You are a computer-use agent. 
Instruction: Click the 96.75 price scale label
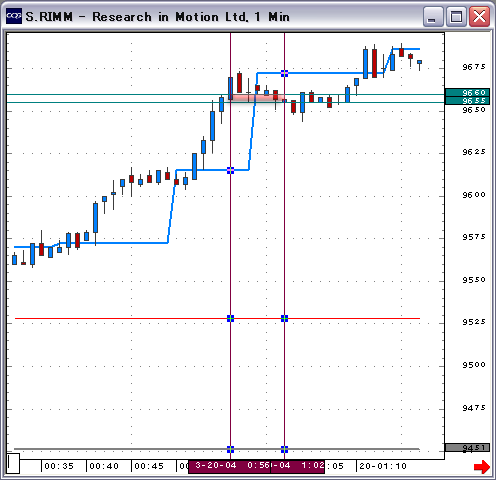(474, 67)
